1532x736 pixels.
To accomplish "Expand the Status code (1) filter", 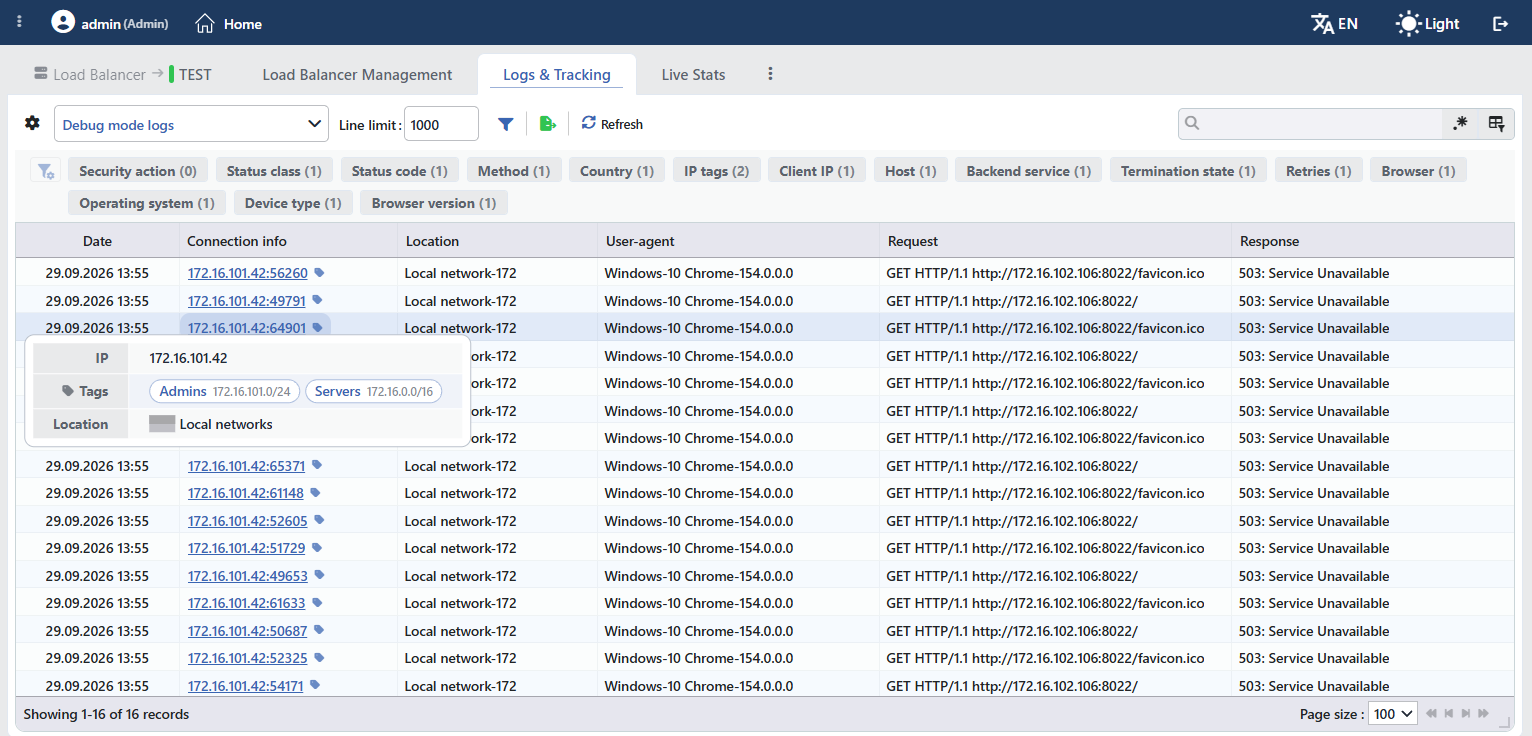I will click(400, 171).
